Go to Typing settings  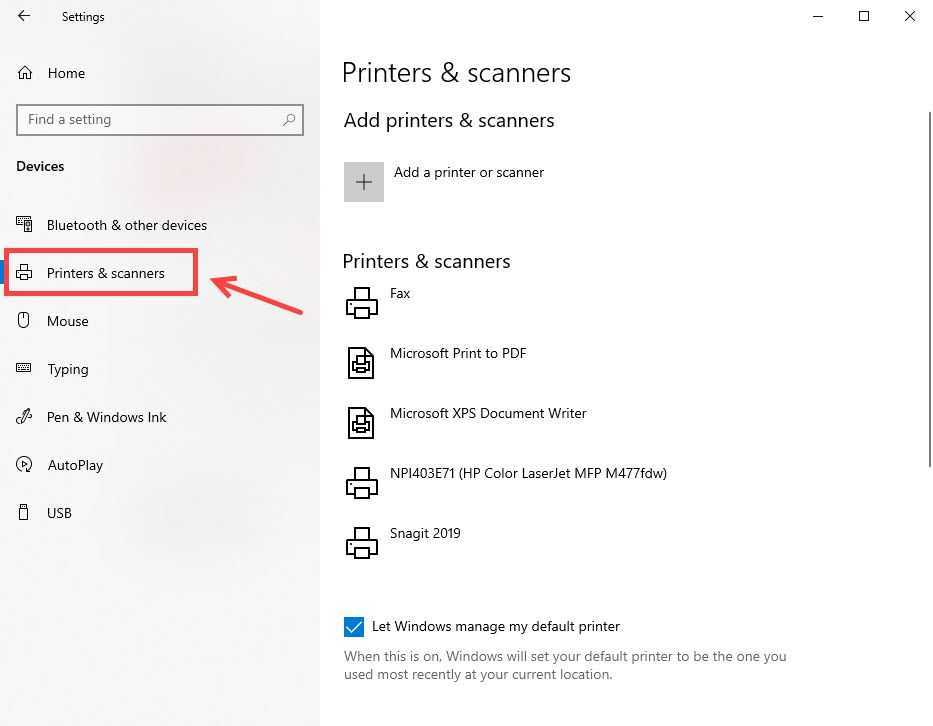click(67, 369)
